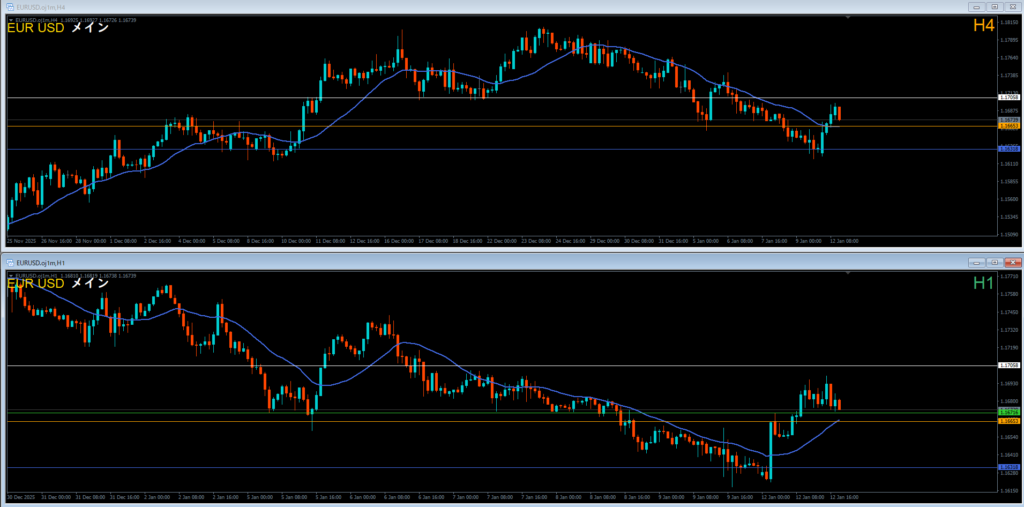Image resolution: width=1024 pixels, height=507 pixels.
Task: Click the H4 chart window title icon
Action: point(8,6)
